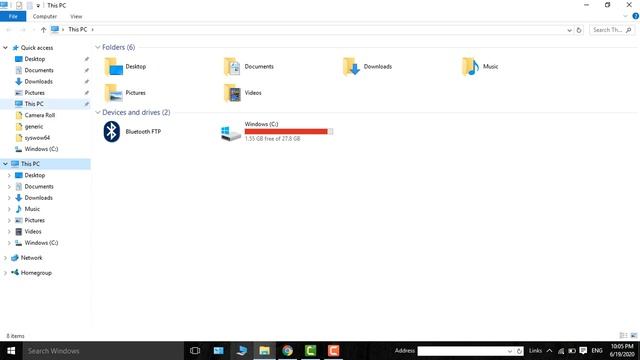The image size is (640, 360).
Task: Select Windows (C:) under This PC tree
Action: [x=41, y=243]
